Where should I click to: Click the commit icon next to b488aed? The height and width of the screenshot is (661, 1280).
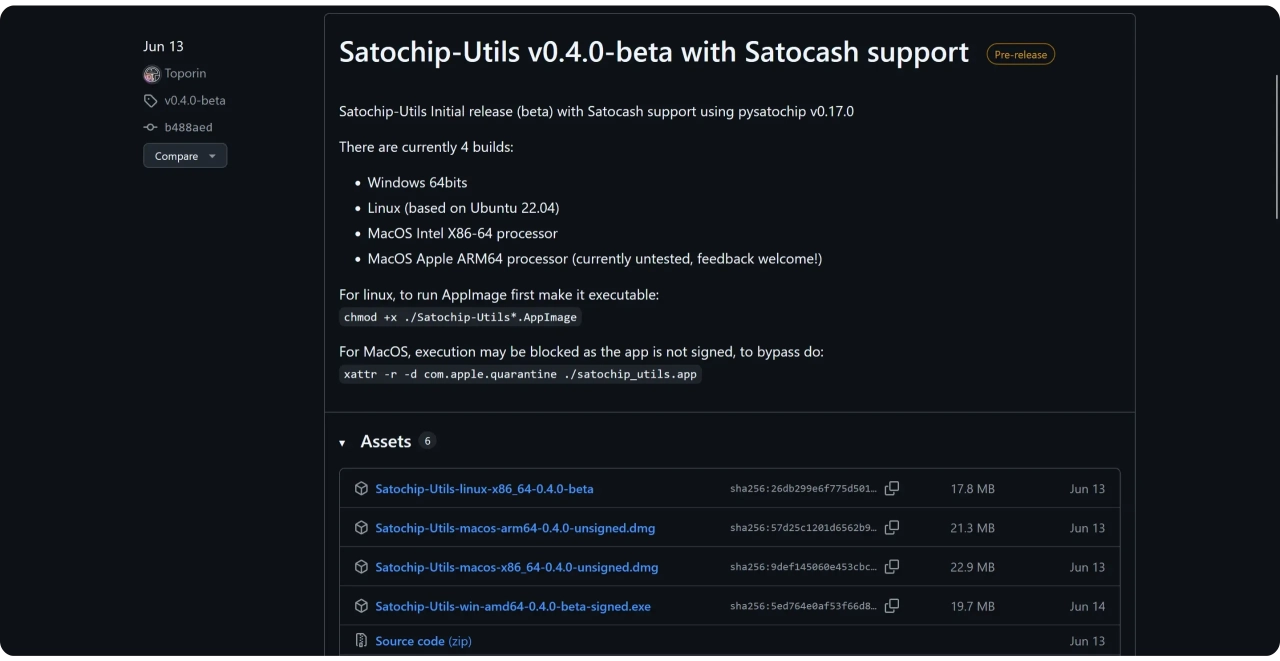coord(151,128)
